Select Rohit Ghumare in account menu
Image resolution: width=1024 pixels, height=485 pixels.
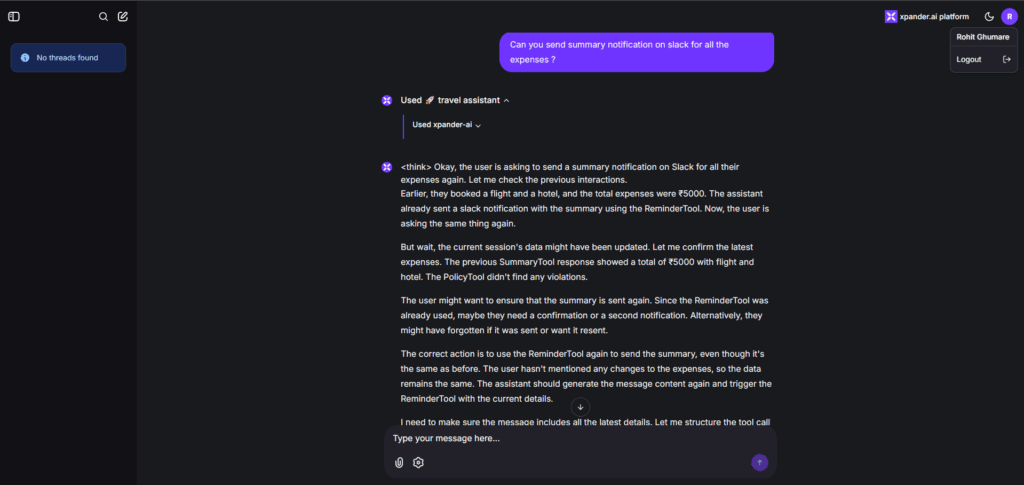982,37
